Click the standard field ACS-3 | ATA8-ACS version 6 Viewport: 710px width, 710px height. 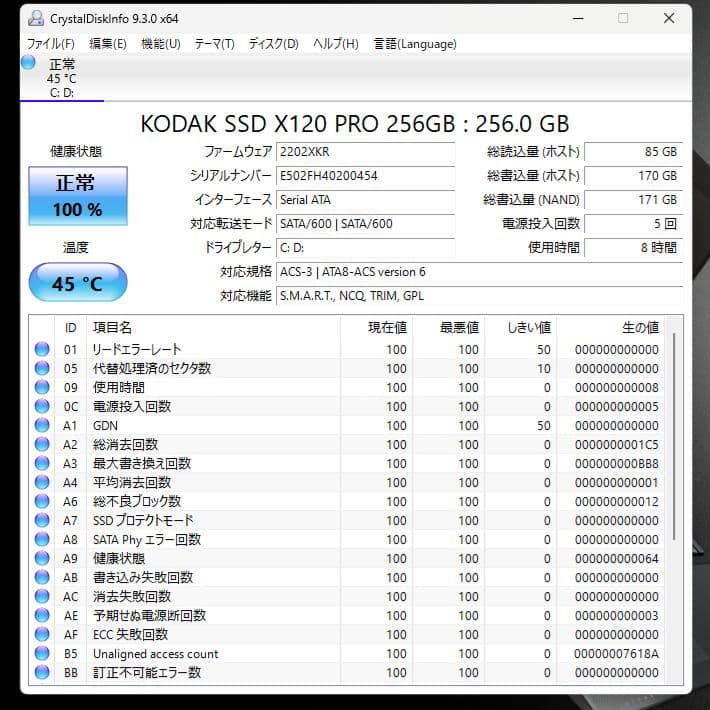click(480, 272)
